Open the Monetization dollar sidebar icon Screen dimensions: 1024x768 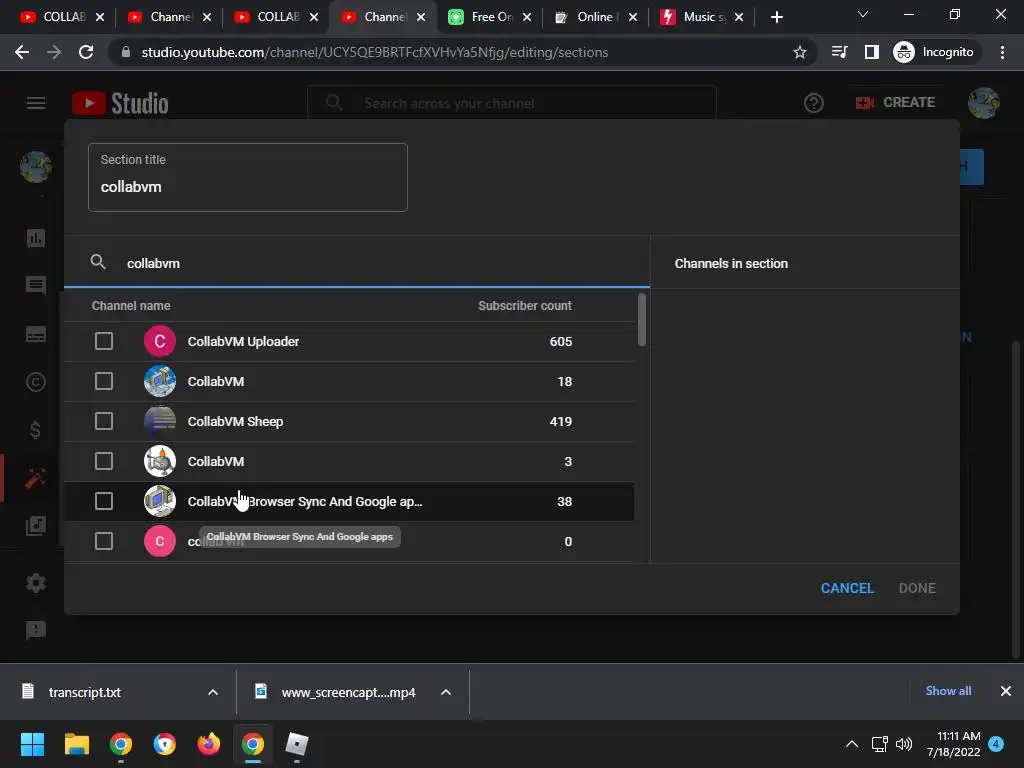tap(36, 430)
